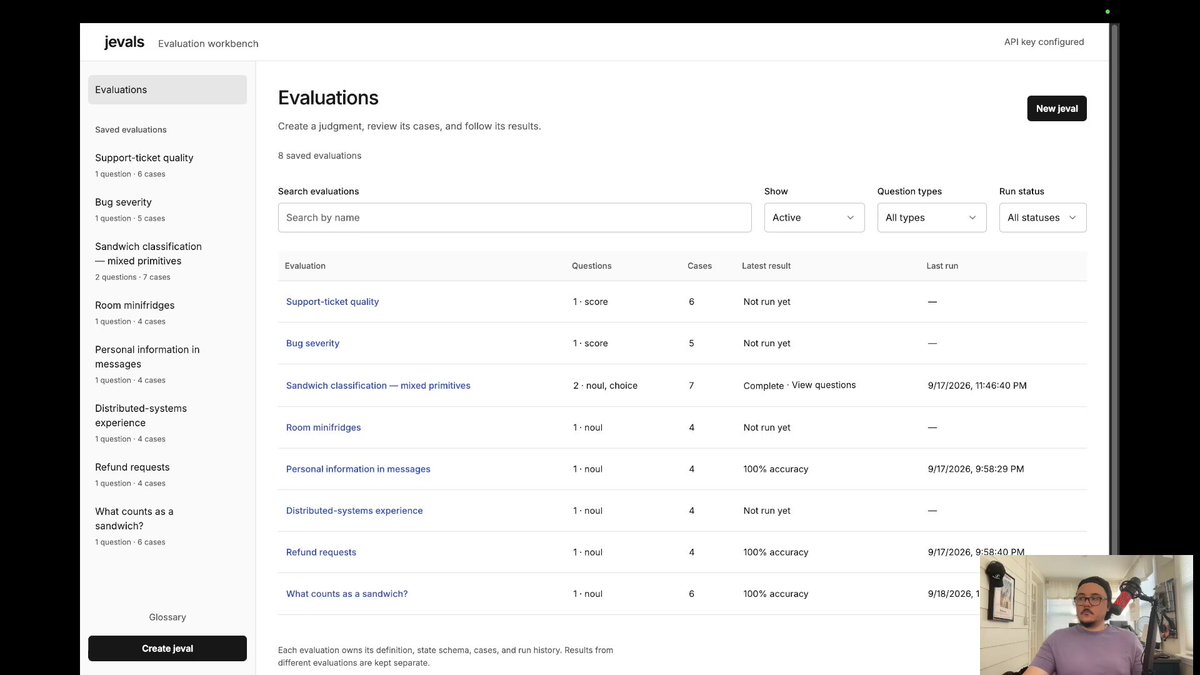The height and width of the screenshot is (675, 1200).
Task: Open Support-ticket quality link in table
Action: [x=332, y=302]
